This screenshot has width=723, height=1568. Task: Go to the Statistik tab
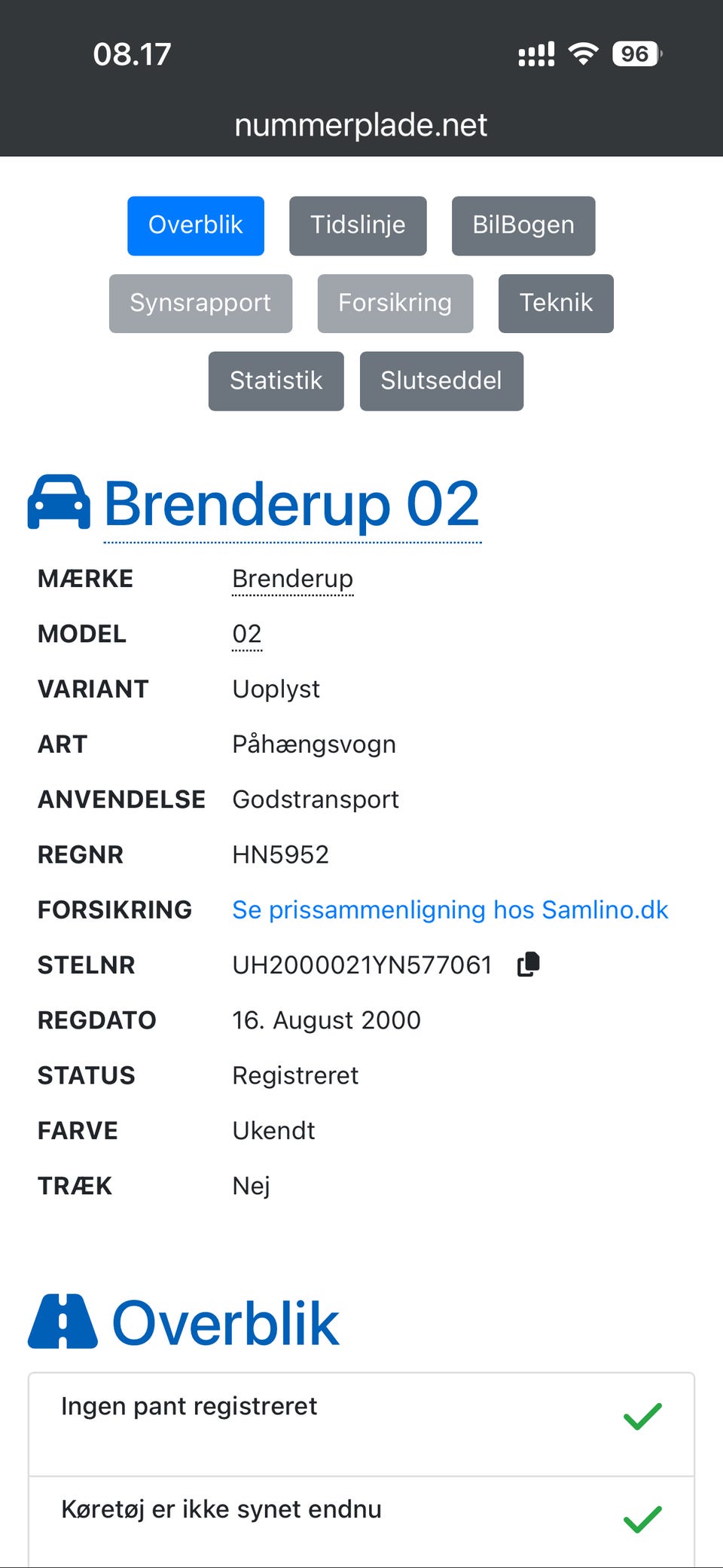pos(276,381)
